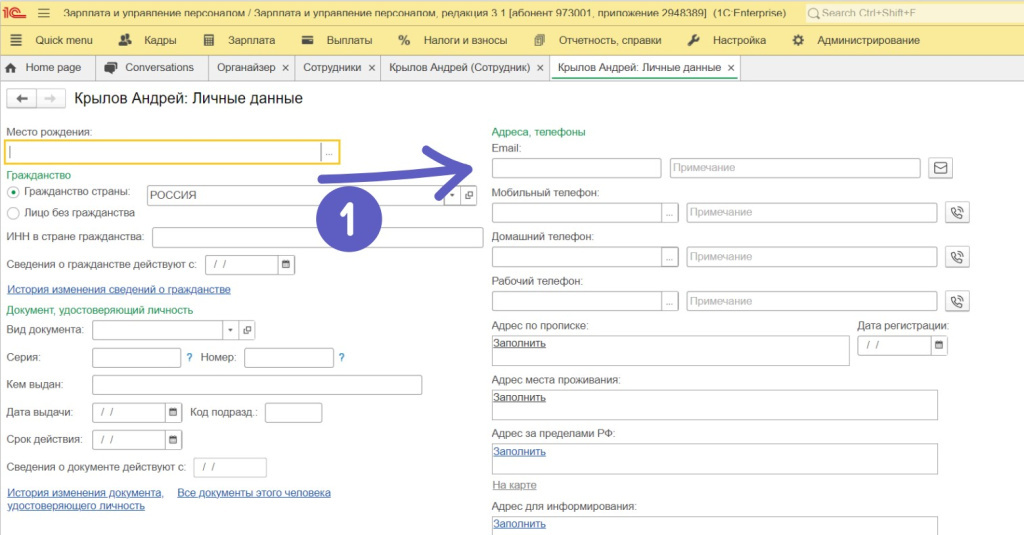
Task: Click into the Email input field
Action: pos(576,168)
